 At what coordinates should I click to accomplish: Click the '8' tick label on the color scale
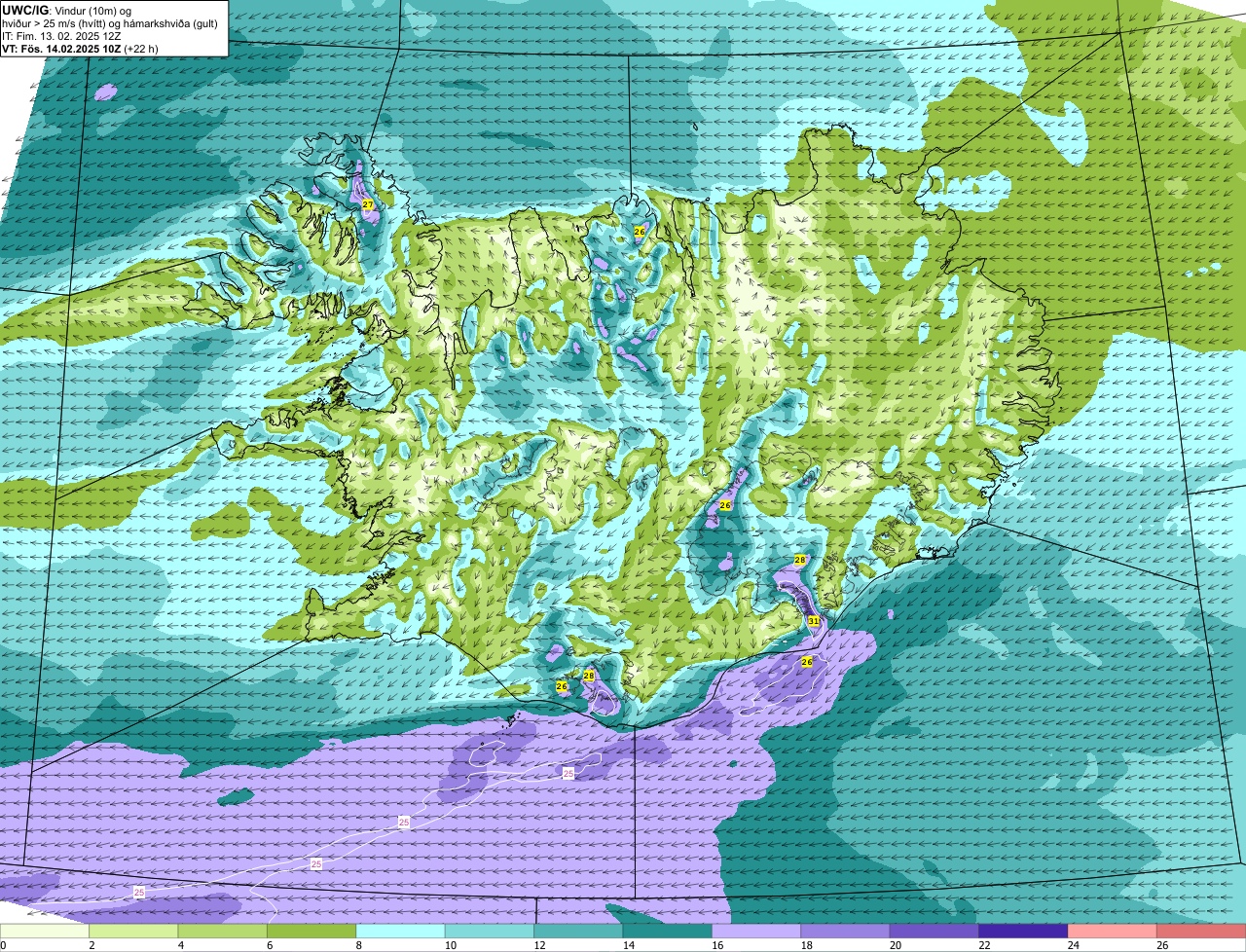click(358, 945)
